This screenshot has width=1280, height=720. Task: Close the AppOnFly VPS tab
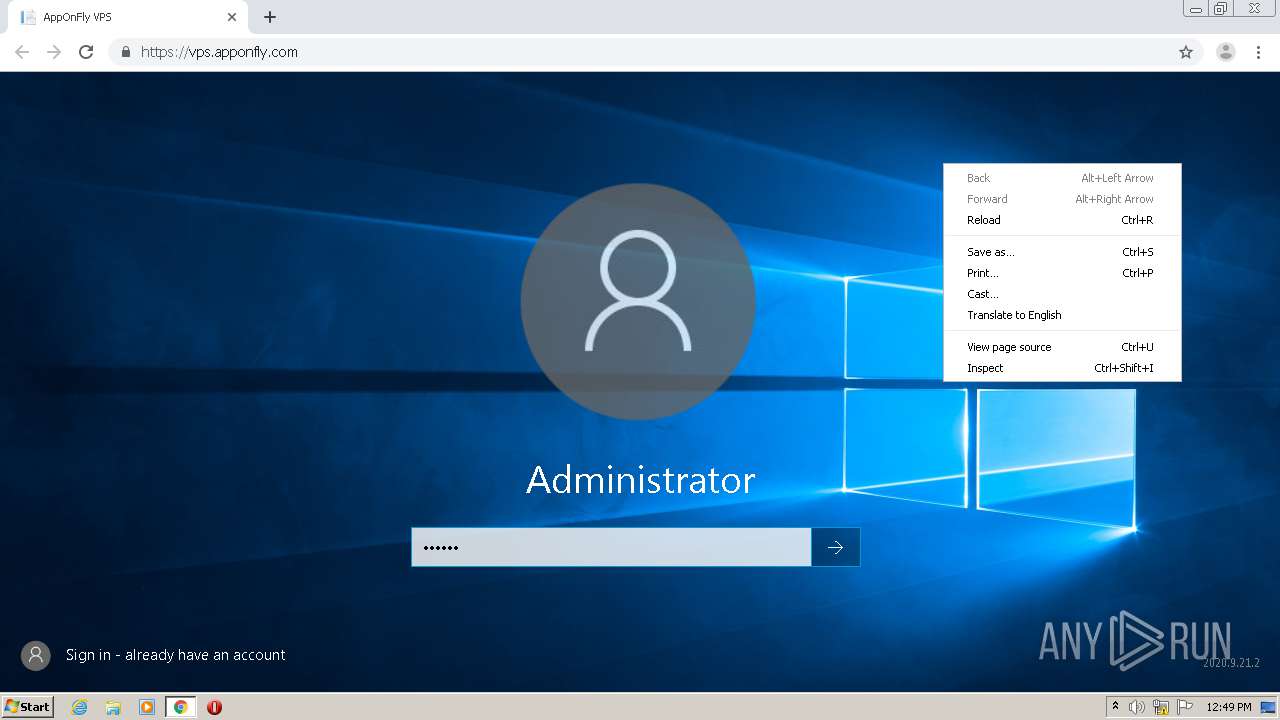[232, 17]
